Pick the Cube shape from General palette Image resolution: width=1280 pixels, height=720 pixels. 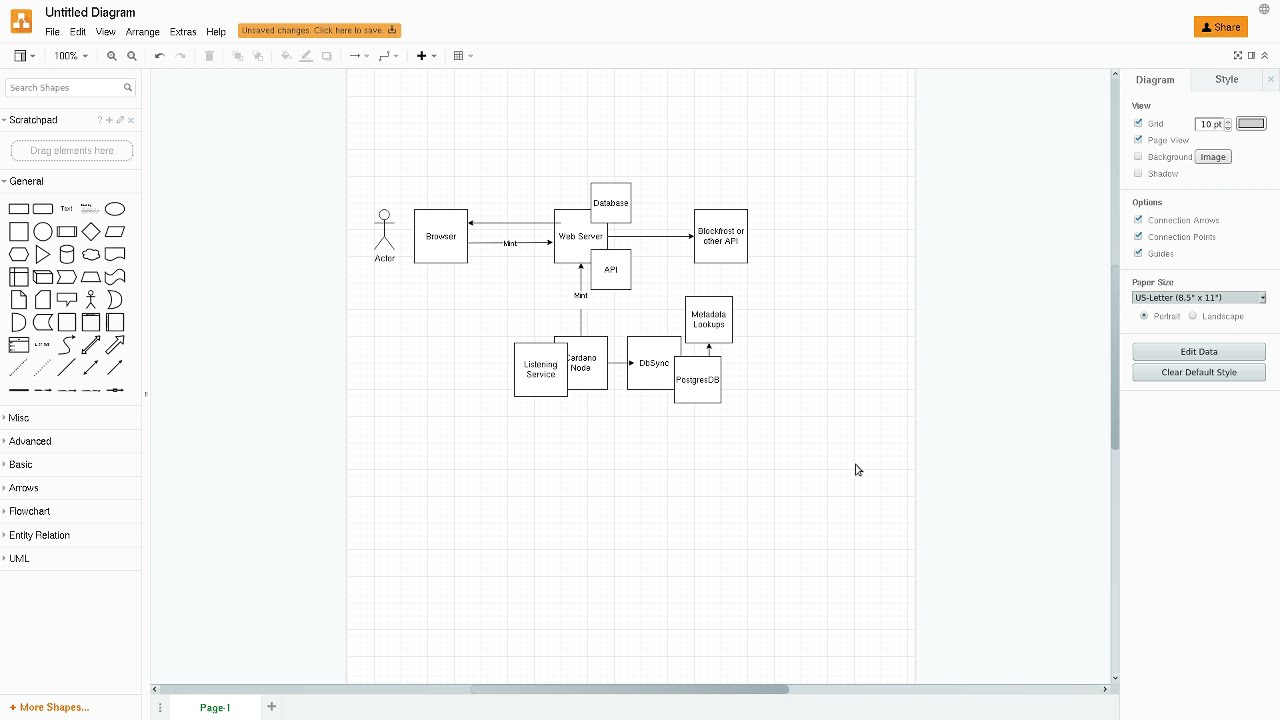43,277
